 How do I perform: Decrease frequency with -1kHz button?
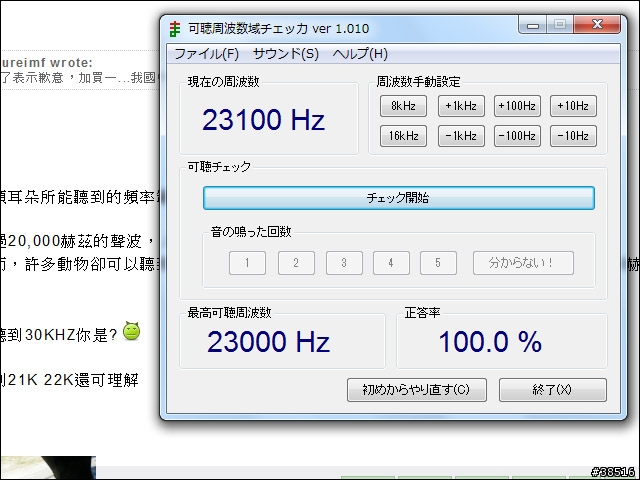(x=461, y=136)
